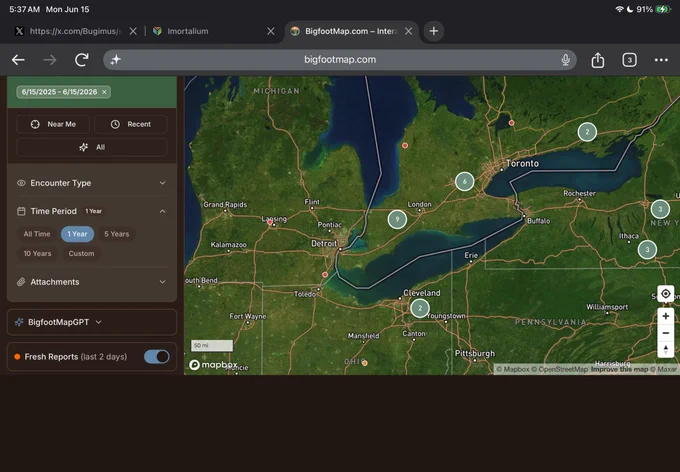Open a new tab with plus button

(x=433, y=31)
